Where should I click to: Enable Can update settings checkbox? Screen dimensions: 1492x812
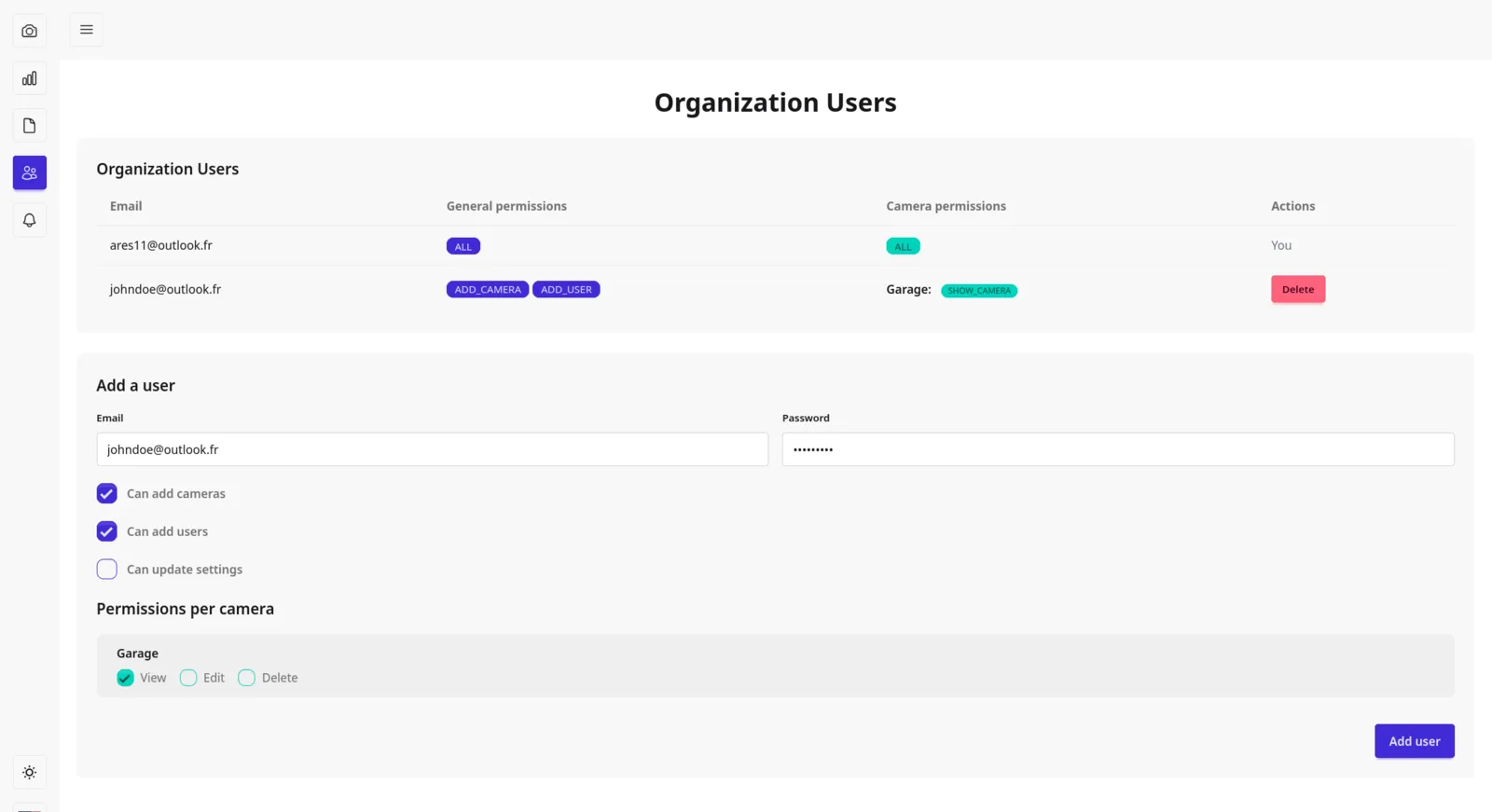pos(107,570)
